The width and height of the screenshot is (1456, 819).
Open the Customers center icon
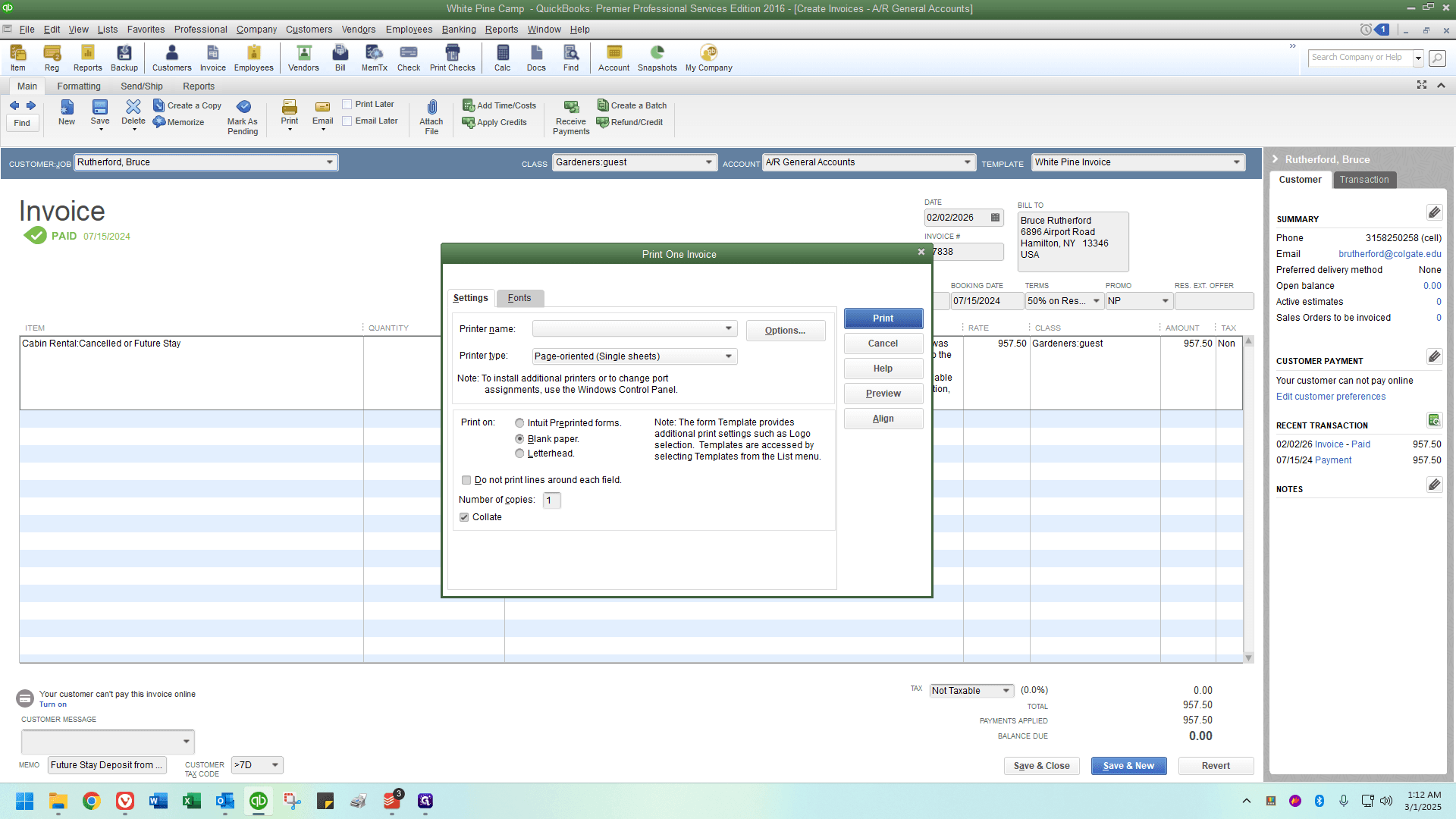click(172, 58)
